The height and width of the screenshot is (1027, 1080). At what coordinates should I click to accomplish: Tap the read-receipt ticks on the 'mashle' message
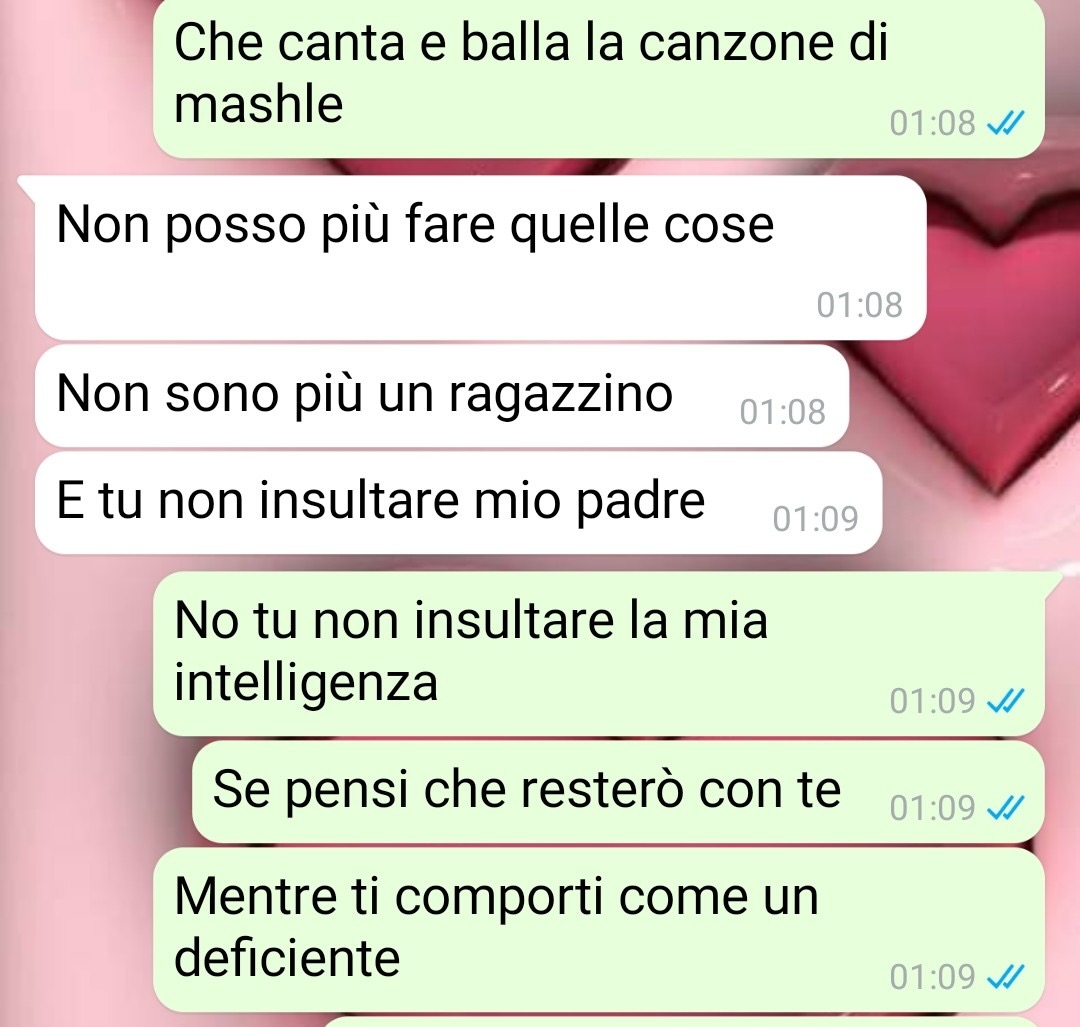pyautogui.click(x=1006, y=124)
